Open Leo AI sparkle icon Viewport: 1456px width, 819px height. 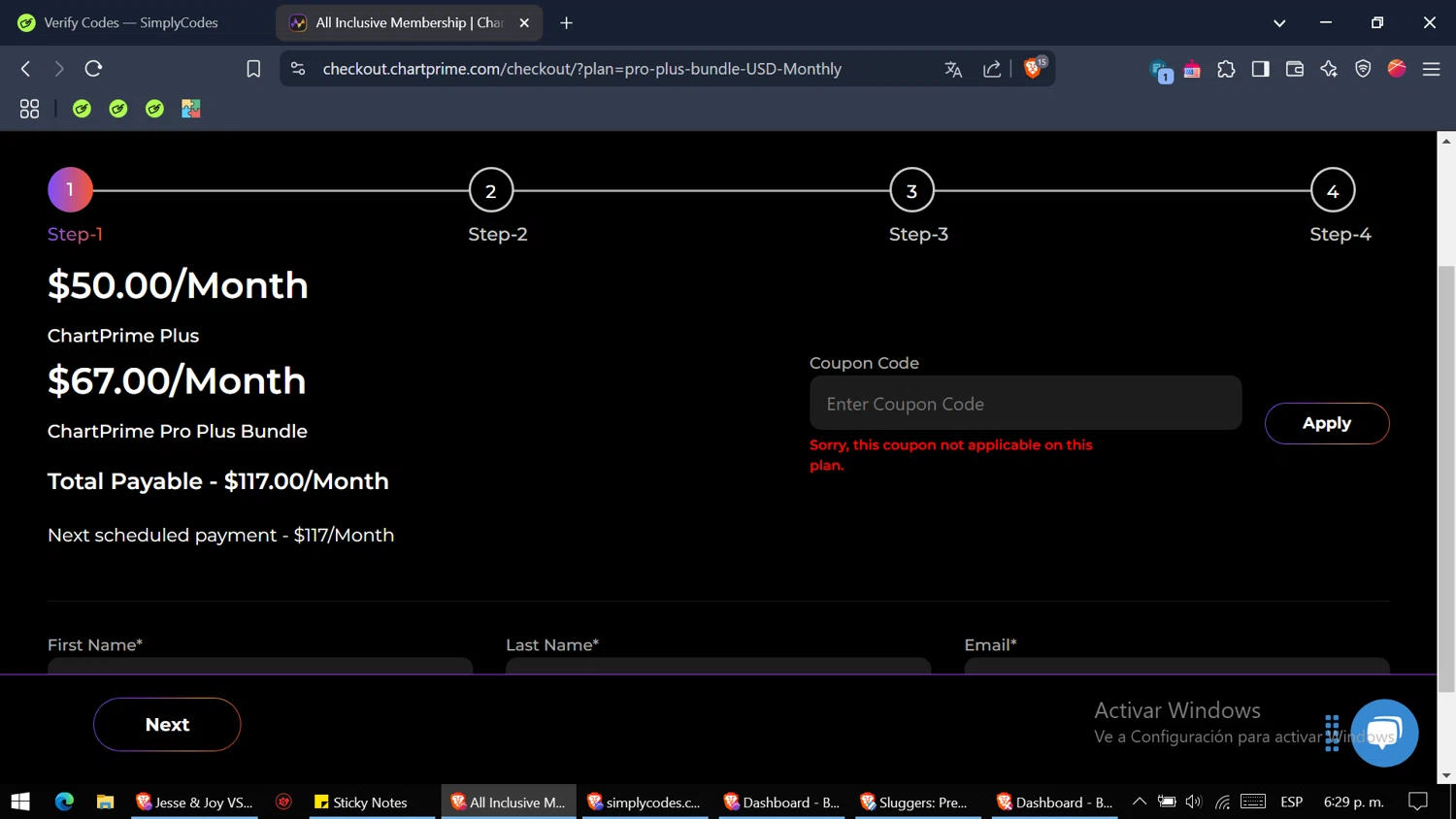tap(1329, 69)
